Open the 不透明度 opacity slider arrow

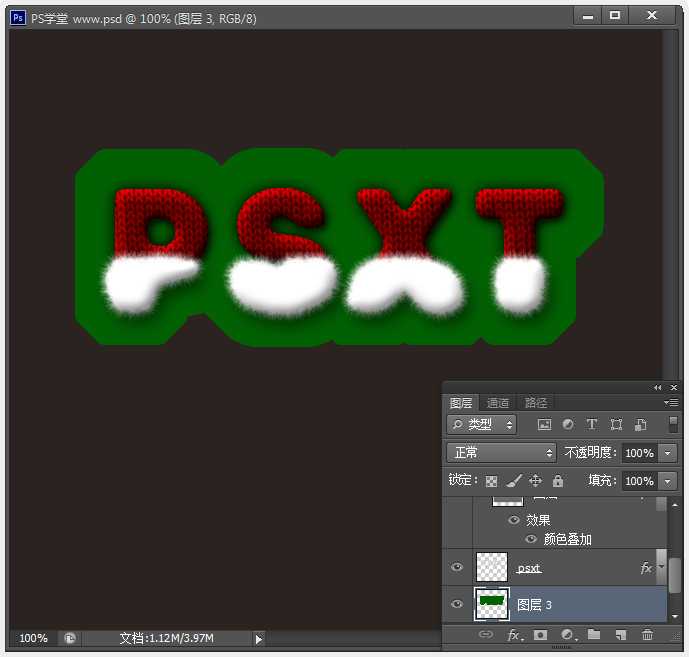[668, 453]
